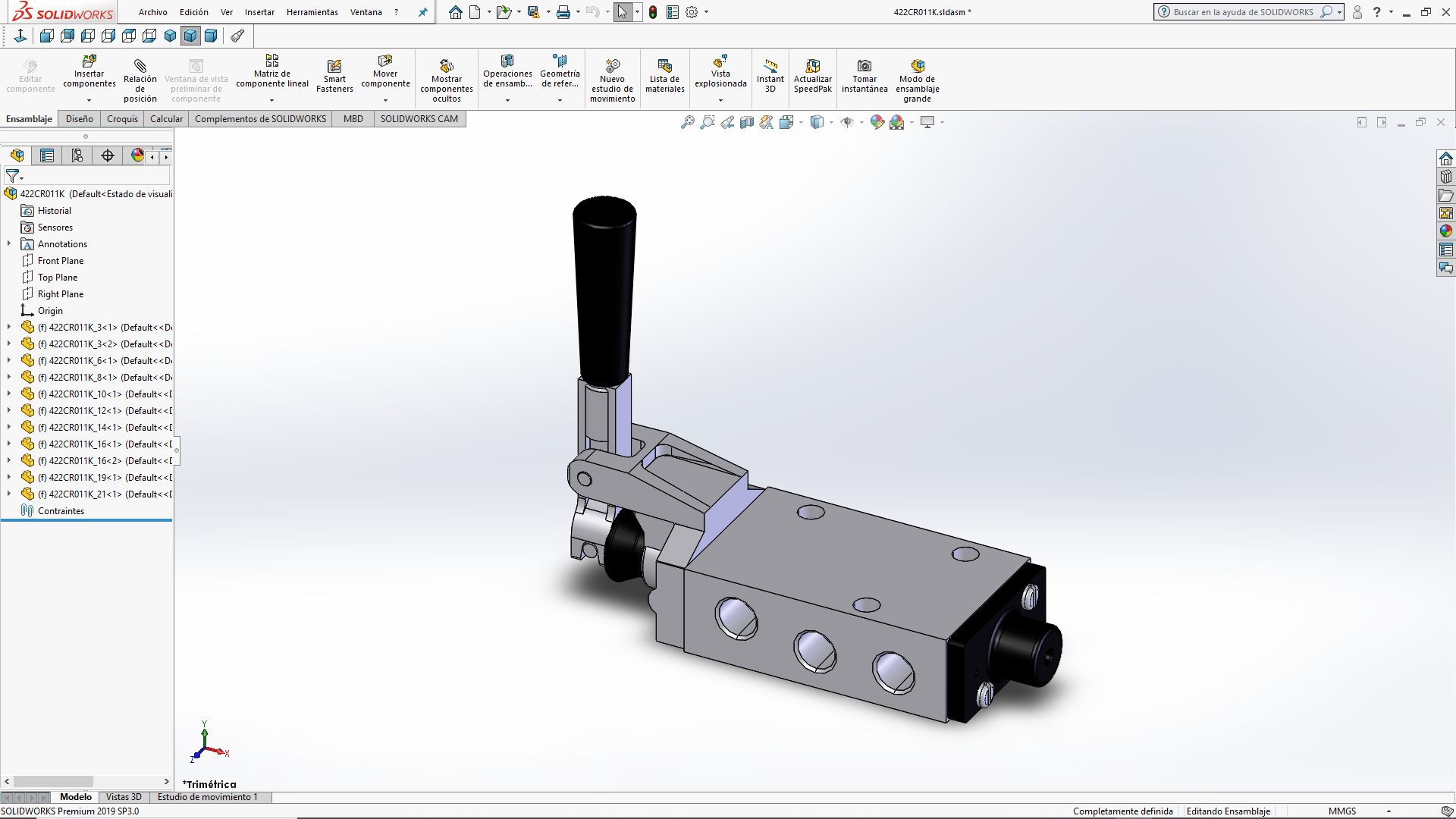Open the Herramientas menu

point(312,12)
